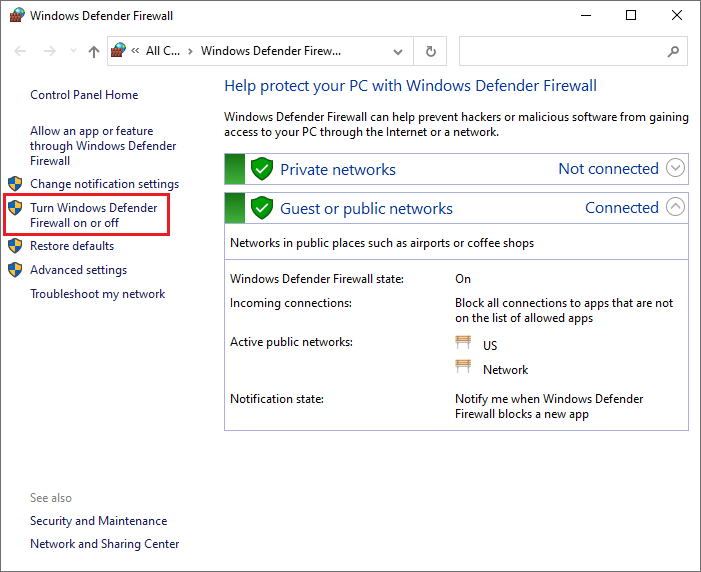Click the search Control Panel field
Image resolution: width=701 pixels, height=572 pixels.
point(573,51)
